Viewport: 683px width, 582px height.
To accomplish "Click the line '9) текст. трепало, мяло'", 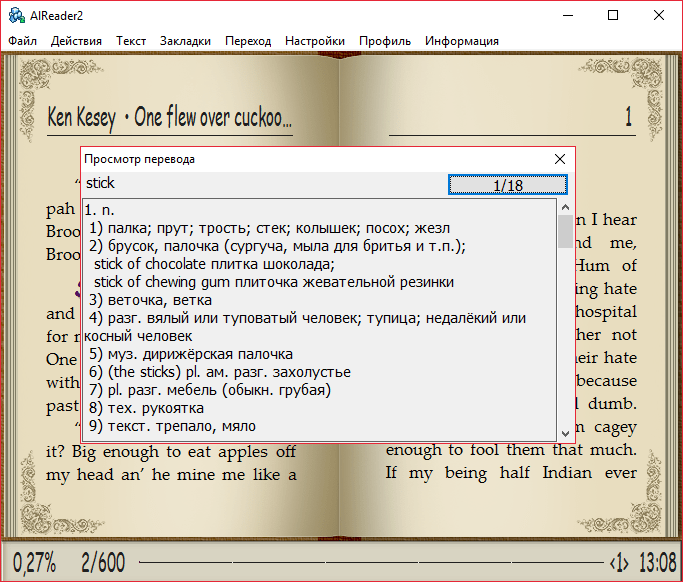I will pos(172,426).
